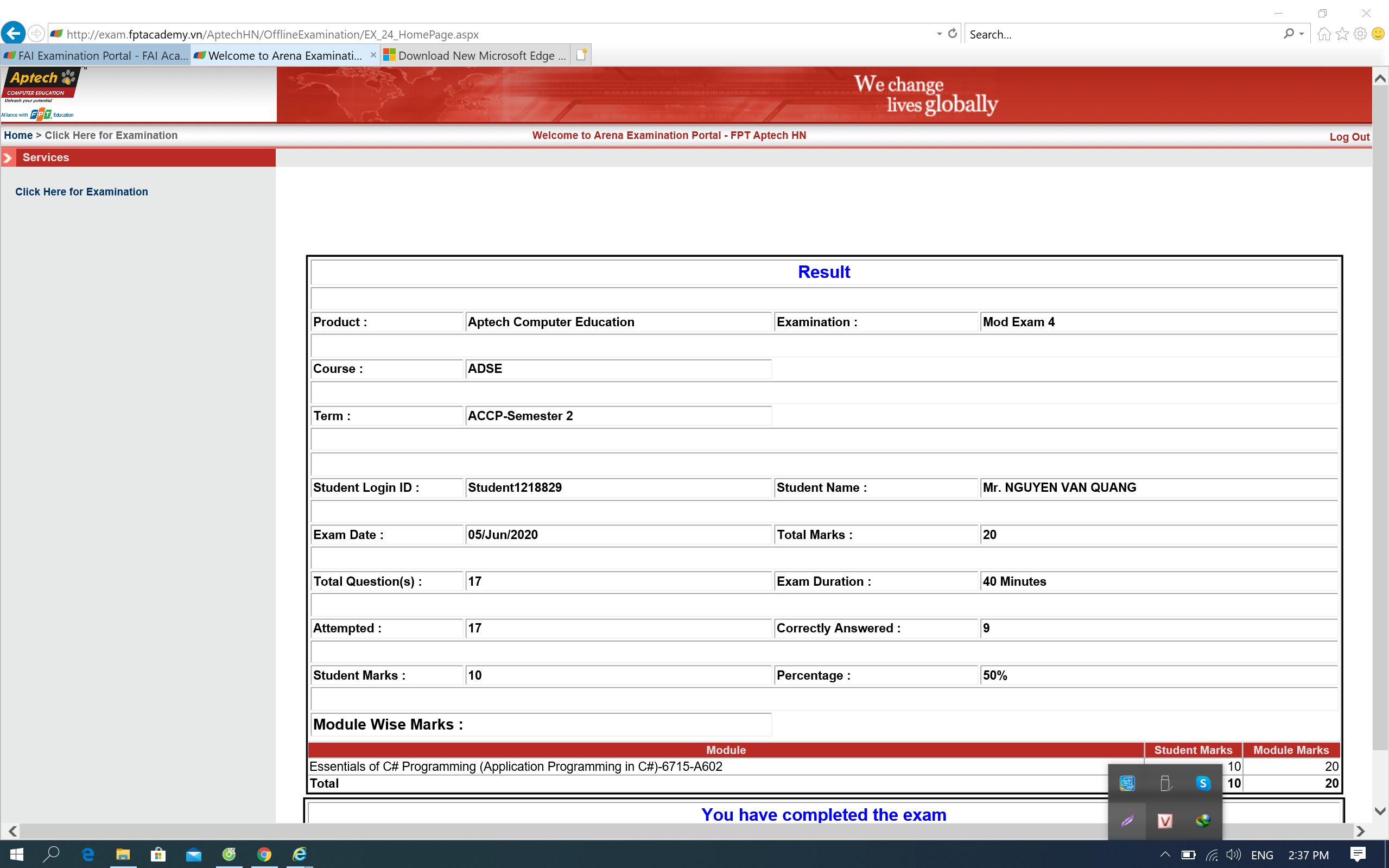
Task: Click Safely Remove Hardware USB tray icon
Action: tap(1165, 783)
